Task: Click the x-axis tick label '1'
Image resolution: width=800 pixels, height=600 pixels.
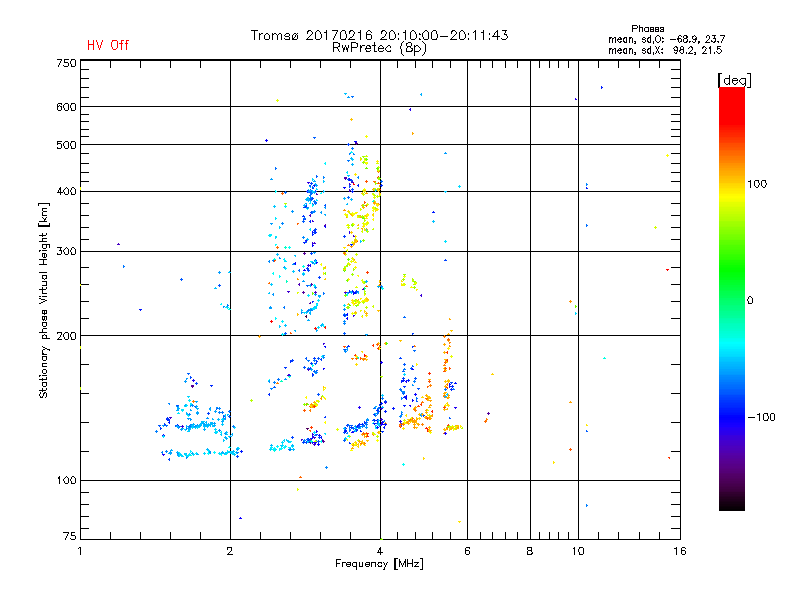Action: point(80,551)
